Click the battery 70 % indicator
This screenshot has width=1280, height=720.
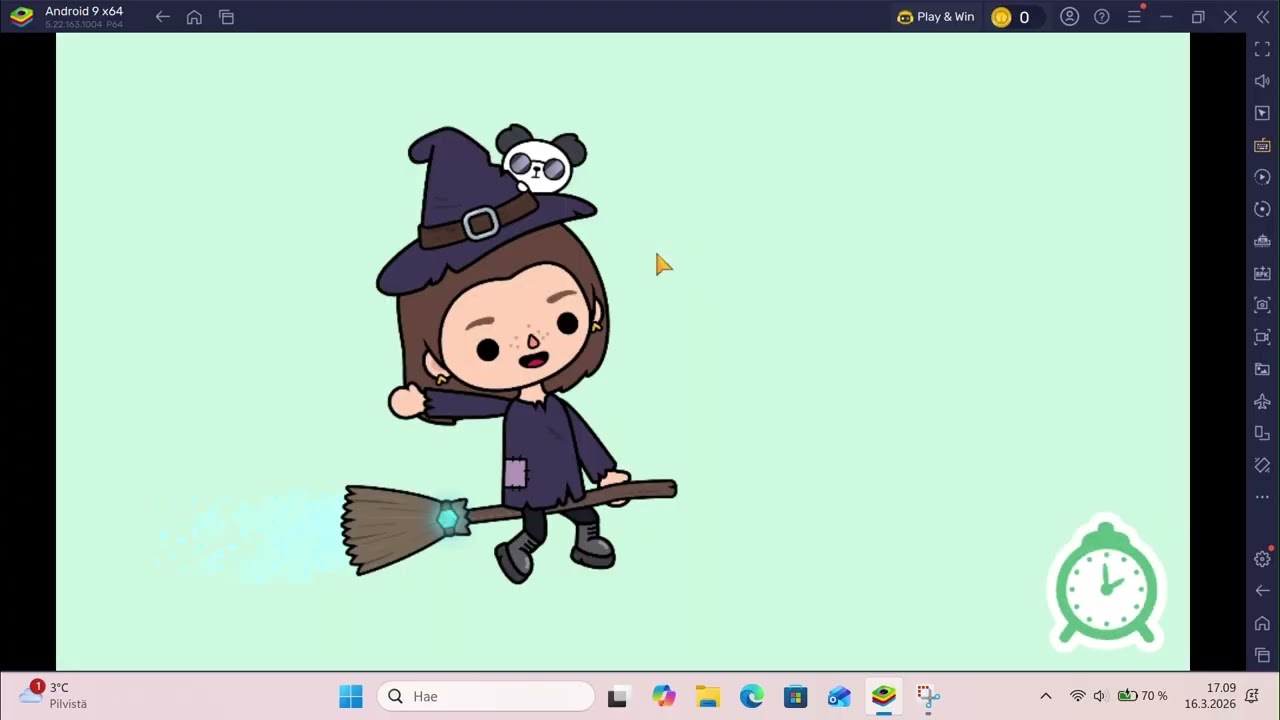pos(1142,696)
